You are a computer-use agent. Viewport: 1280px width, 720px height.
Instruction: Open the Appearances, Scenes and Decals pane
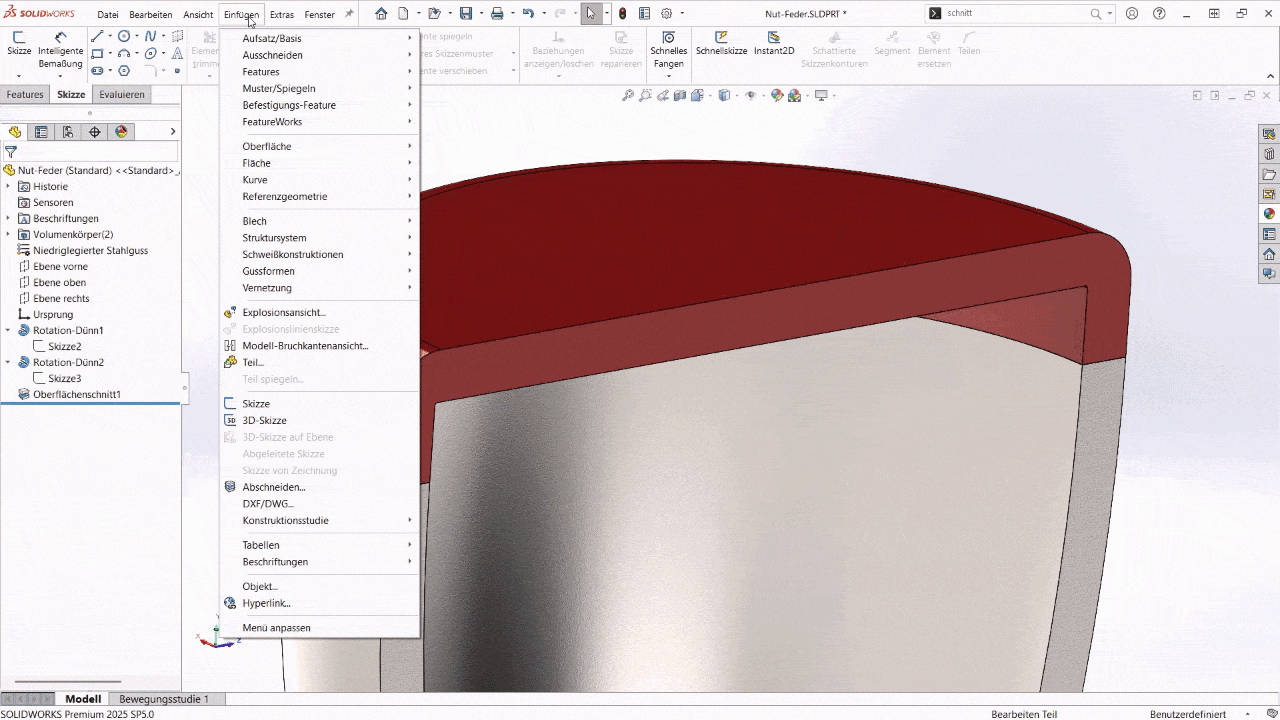(x=1268, y=213)
